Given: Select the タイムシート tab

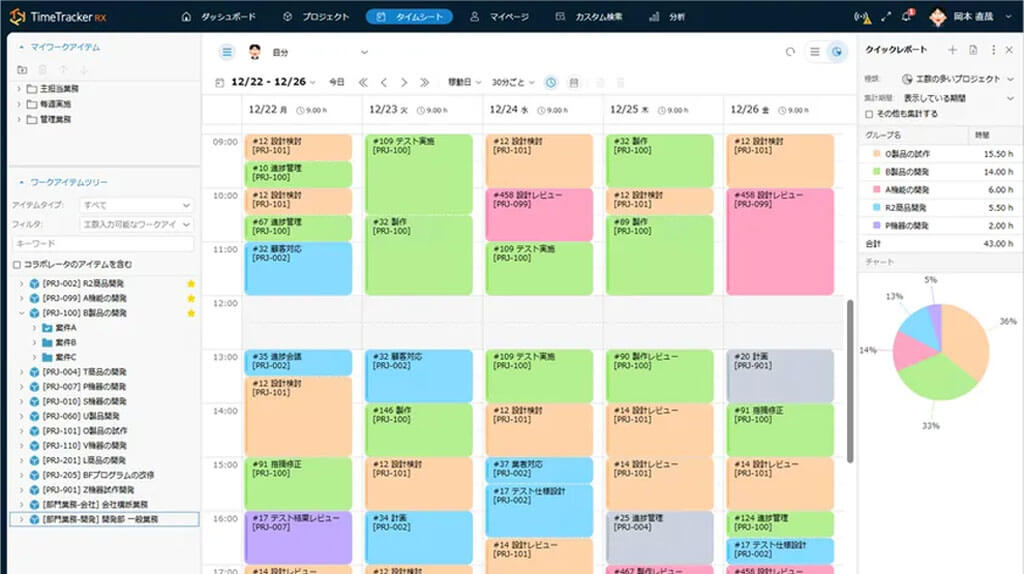Looking at the screenshot, I should 409,17.
